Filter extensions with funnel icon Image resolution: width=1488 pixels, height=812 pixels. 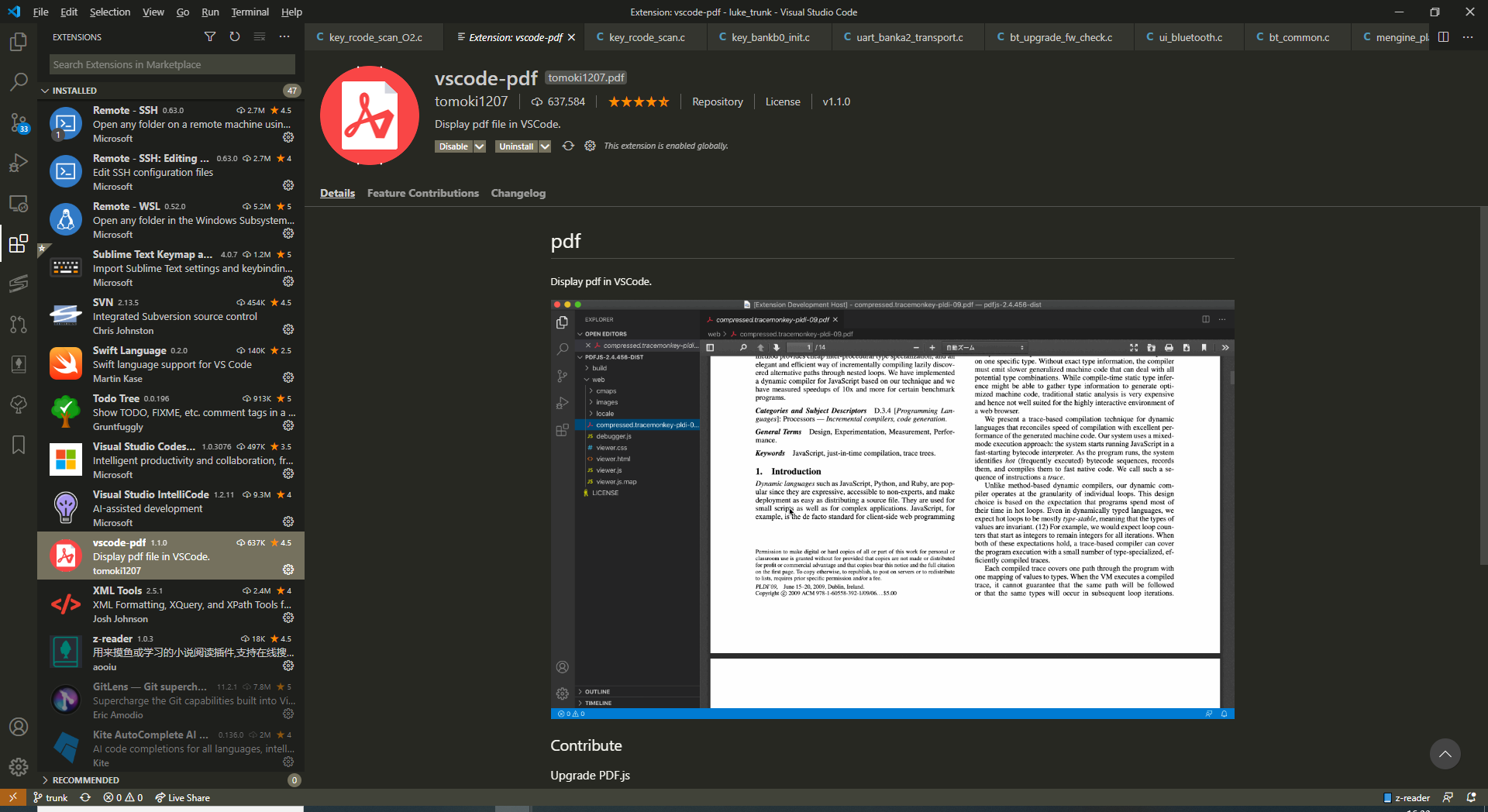pyautogui.click(x=210, y=36)
